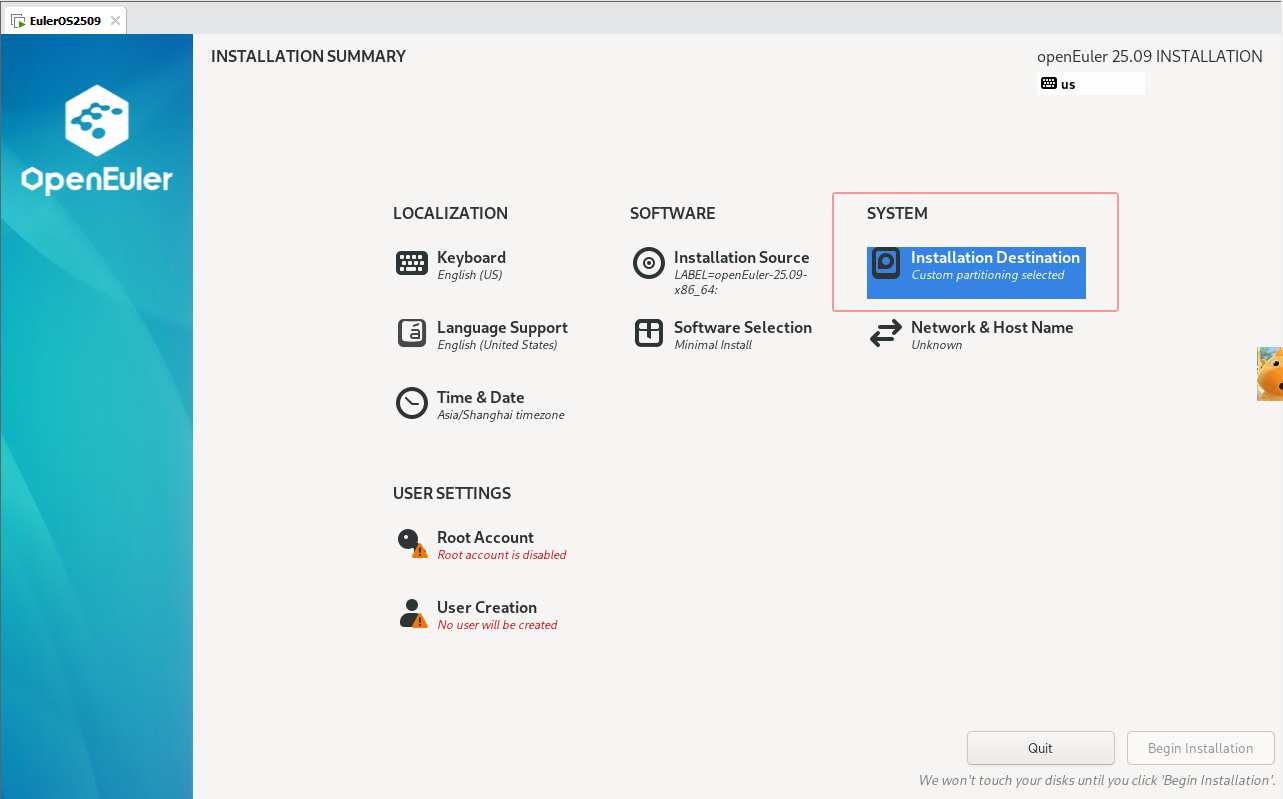Image resolution: width=1283 pixels, height=799 pixels.
Task: Open Keyboard layout settings icon
Action: click(412, 263)
